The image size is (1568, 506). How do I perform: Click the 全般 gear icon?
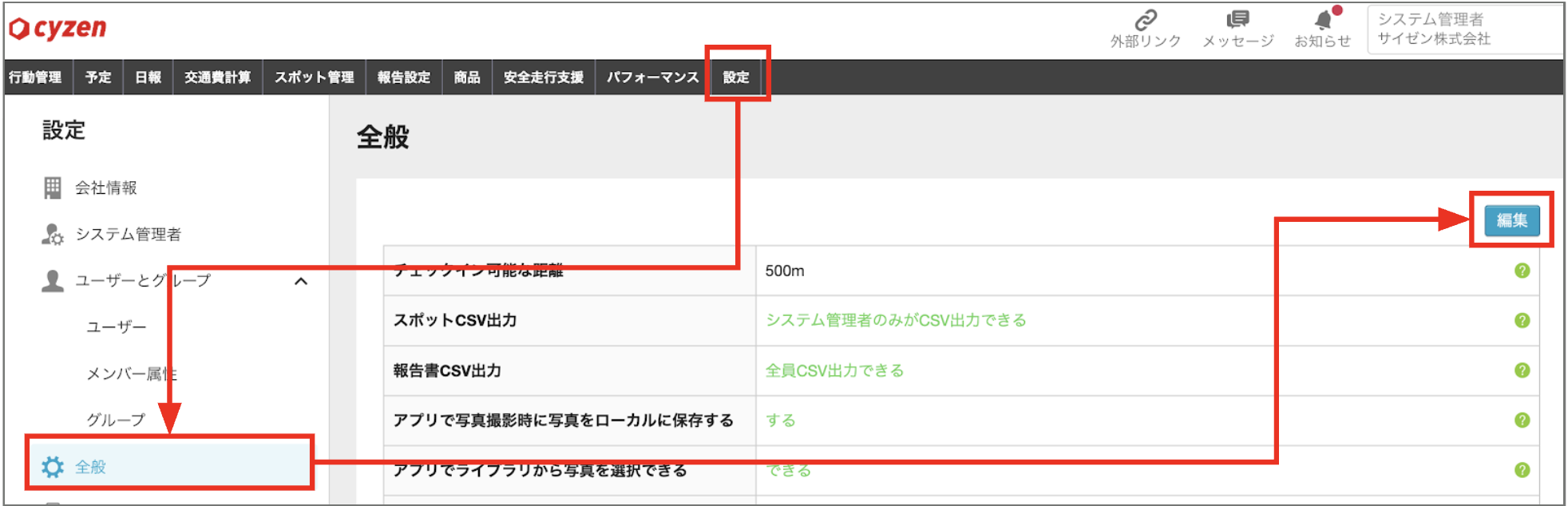[53, 467]
